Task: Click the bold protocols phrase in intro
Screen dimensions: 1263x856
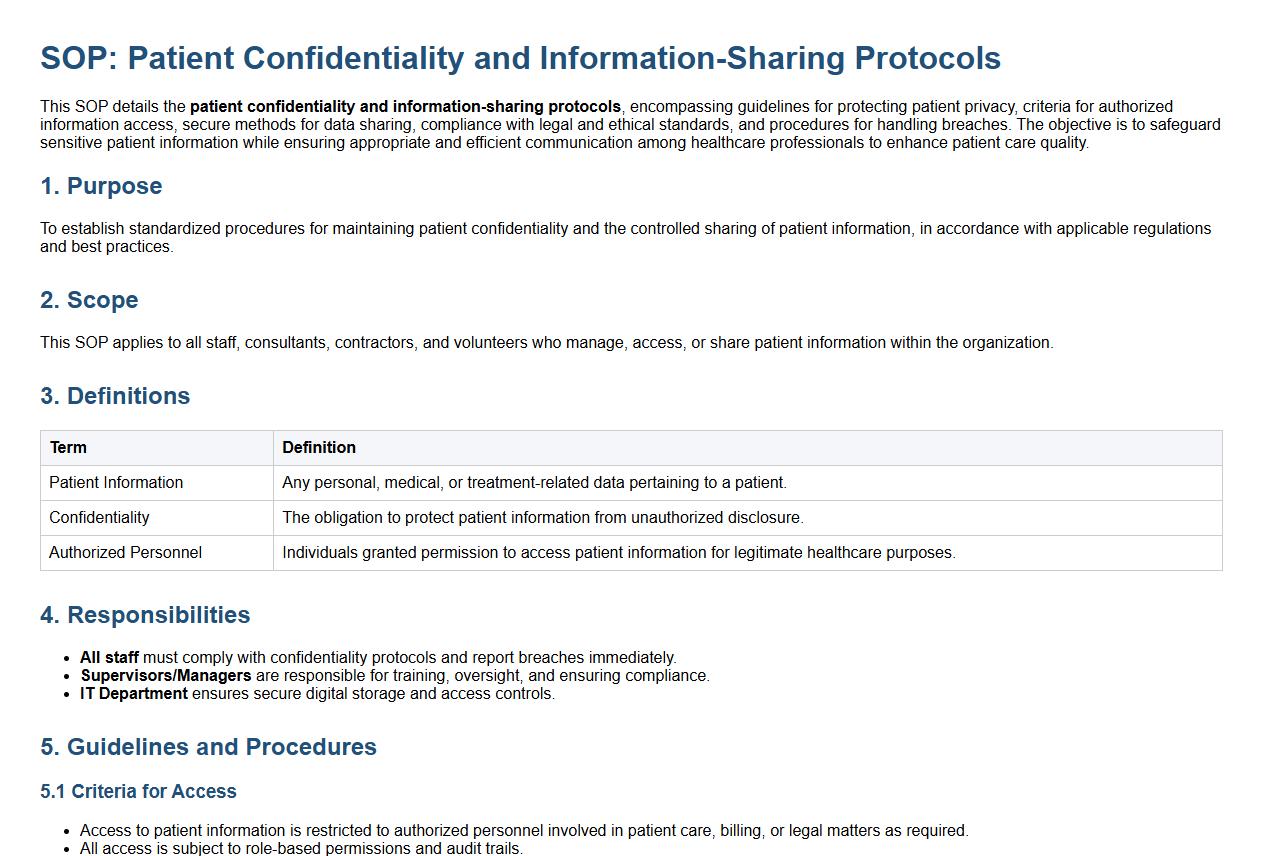Action: point(405,107)
